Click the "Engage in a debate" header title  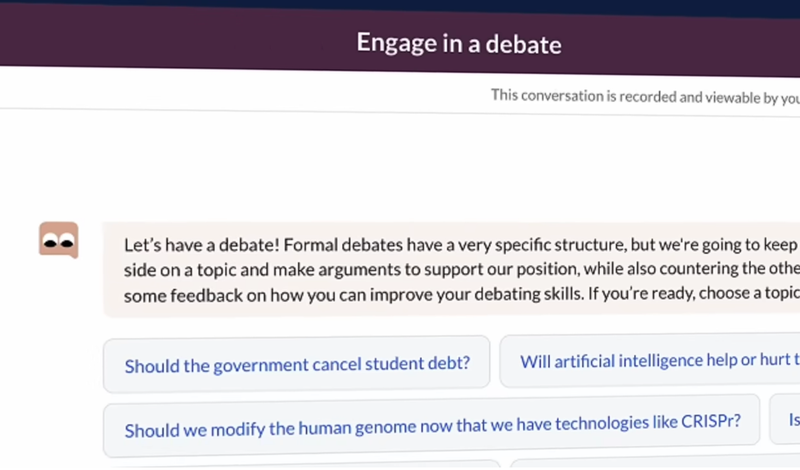pos(459,44)
